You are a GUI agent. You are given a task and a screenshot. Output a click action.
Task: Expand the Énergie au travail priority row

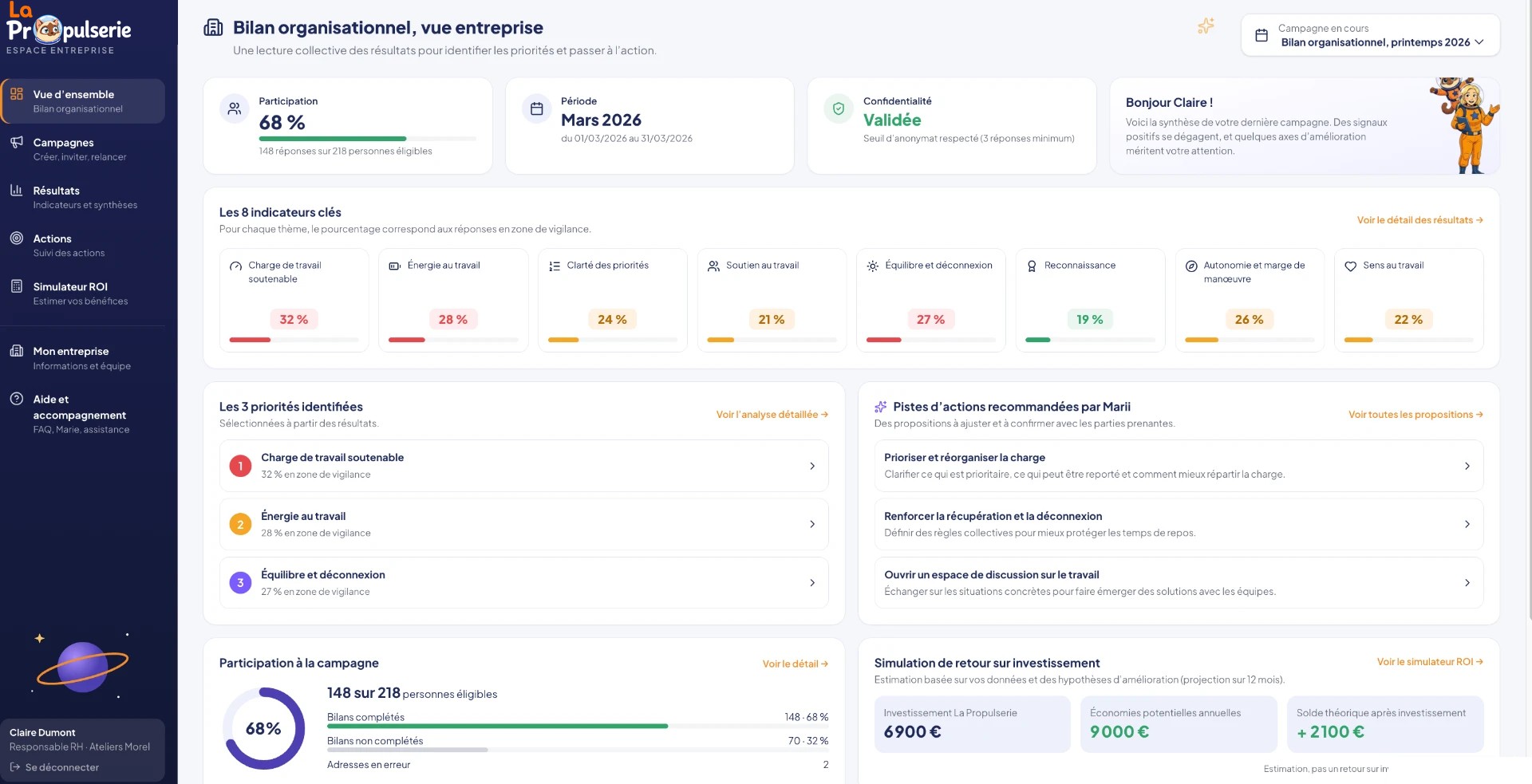(x=524, y=524)
